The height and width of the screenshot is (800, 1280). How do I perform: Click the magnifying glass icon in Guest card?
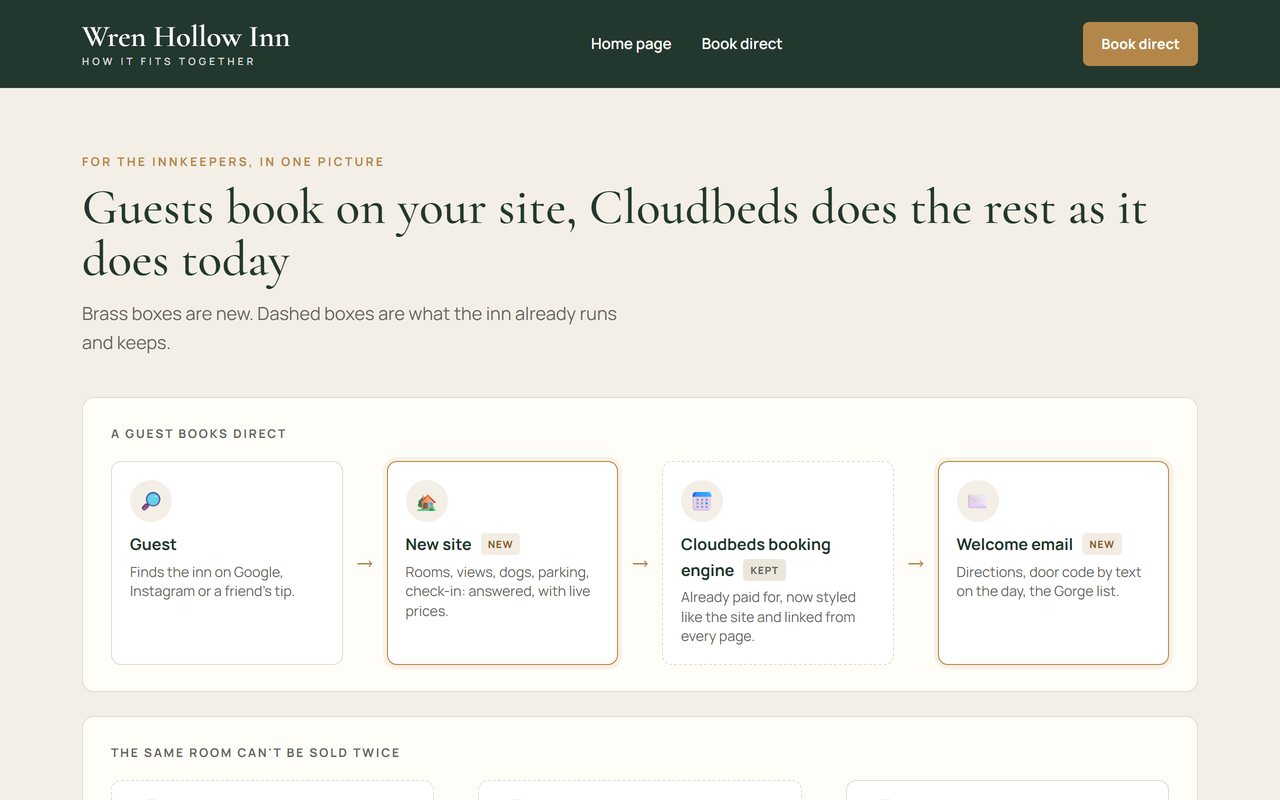(151, 501)
